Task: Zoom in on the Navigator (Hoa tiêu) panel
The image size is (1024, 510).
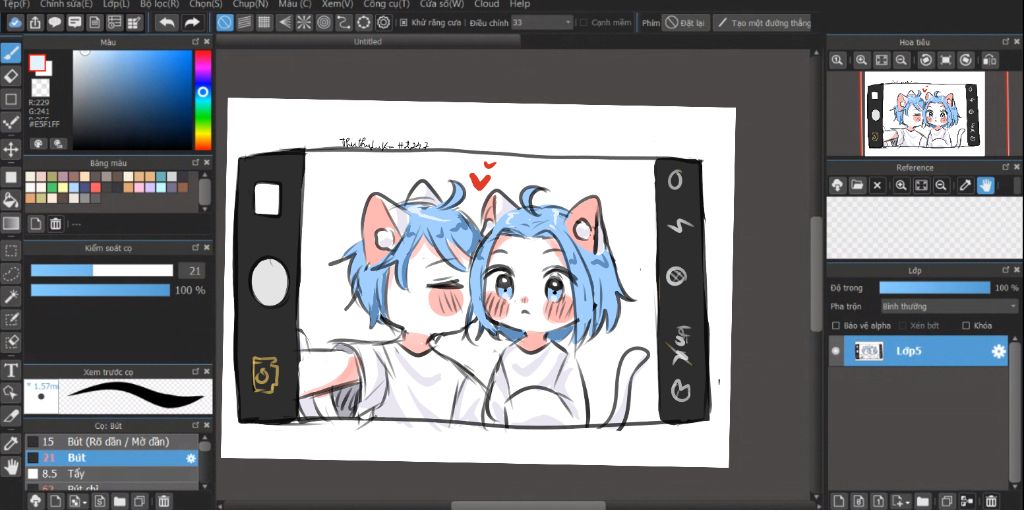Action: 861,60
